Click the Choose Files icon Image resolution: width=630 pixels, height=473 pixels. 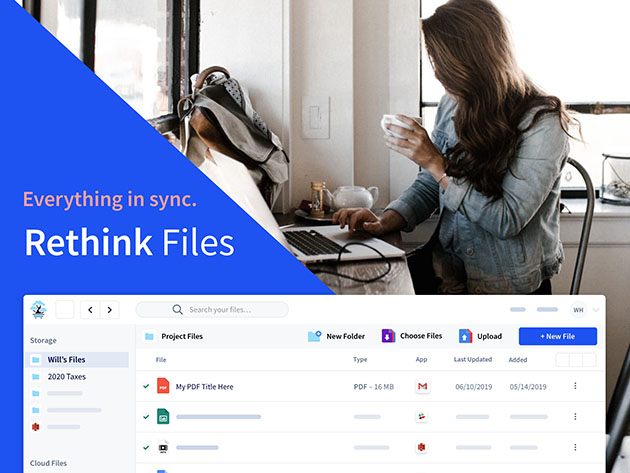(x=388, y=336)
